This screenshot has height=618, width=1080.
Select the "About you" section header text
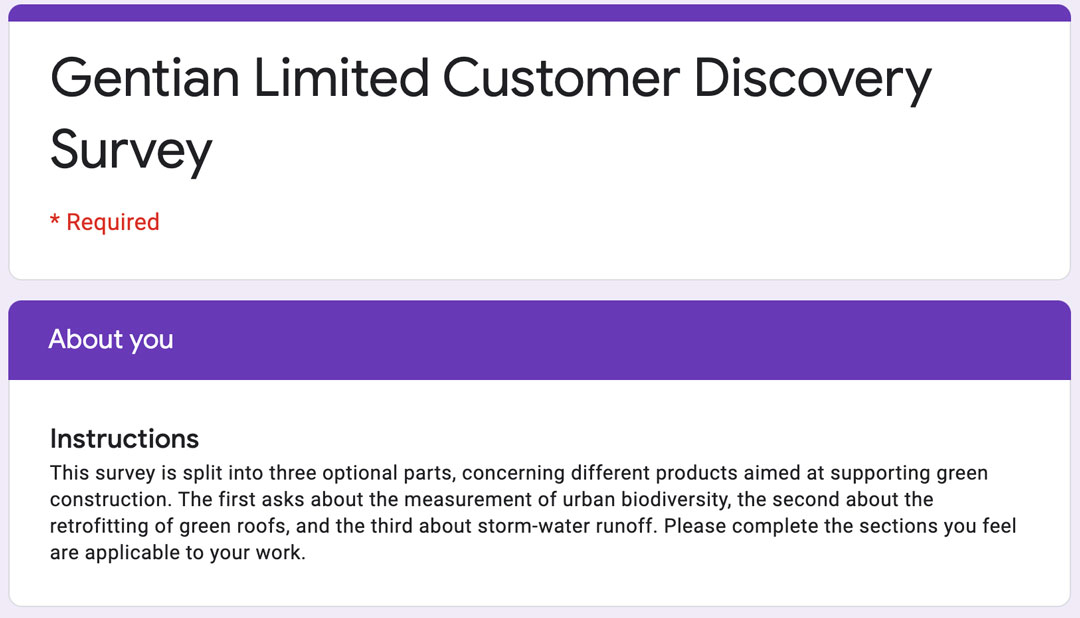[x=111, y=339]
